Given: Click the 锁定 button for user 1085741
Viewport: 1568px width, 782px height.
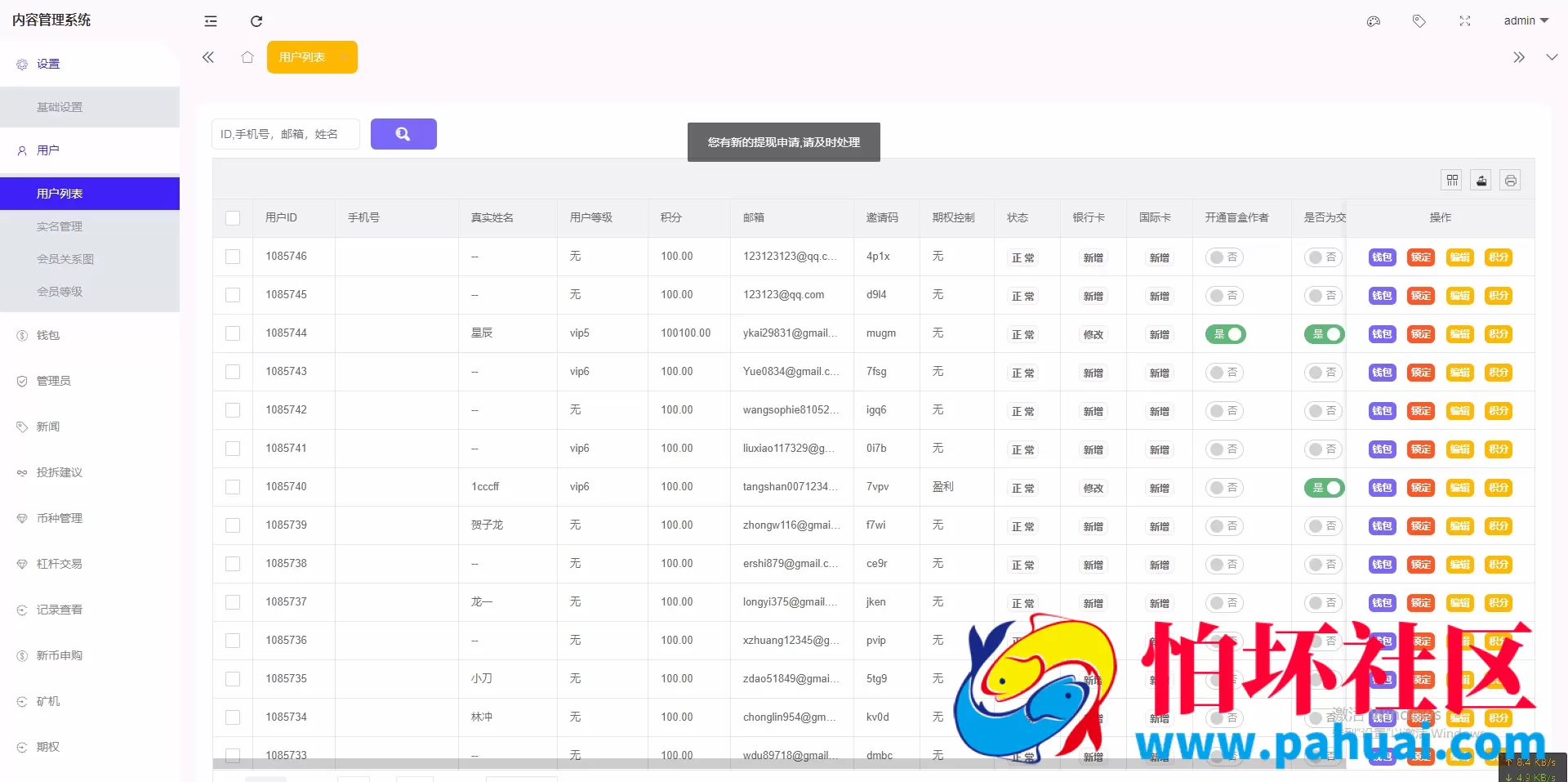Looking at the screenshot, I should 1421,449.
